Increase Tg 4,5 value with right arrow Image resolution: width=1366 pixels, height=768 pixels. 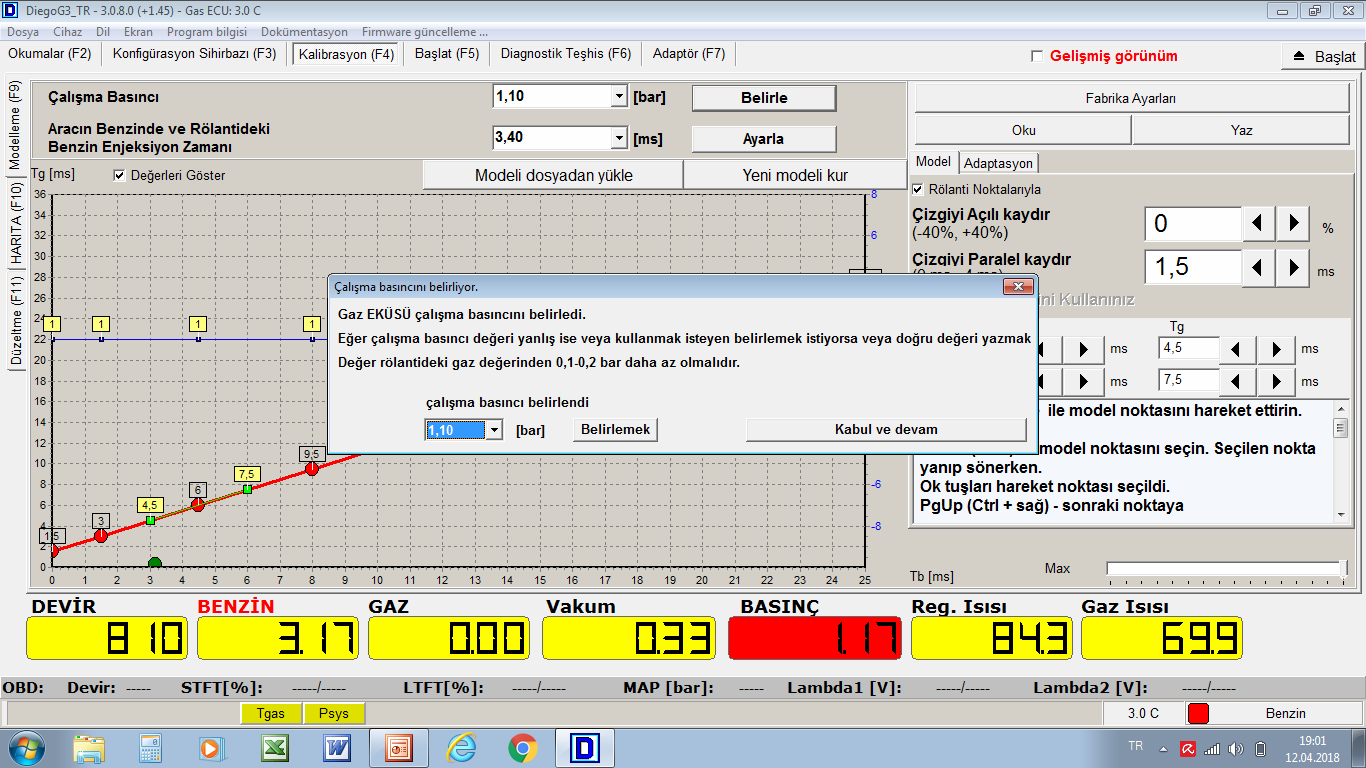point(1277,349)
